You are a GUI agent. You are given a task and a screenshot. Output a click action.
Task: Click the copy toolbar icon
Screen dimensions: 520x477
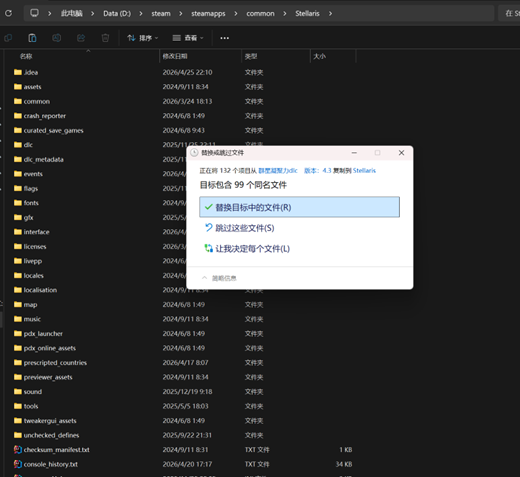coord(8,38)
